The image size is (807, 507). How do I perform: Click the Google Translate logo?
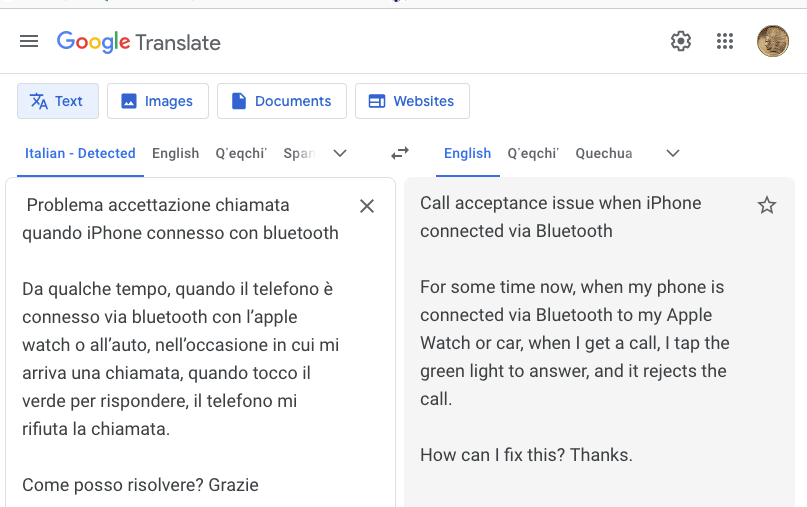point(139,42)
